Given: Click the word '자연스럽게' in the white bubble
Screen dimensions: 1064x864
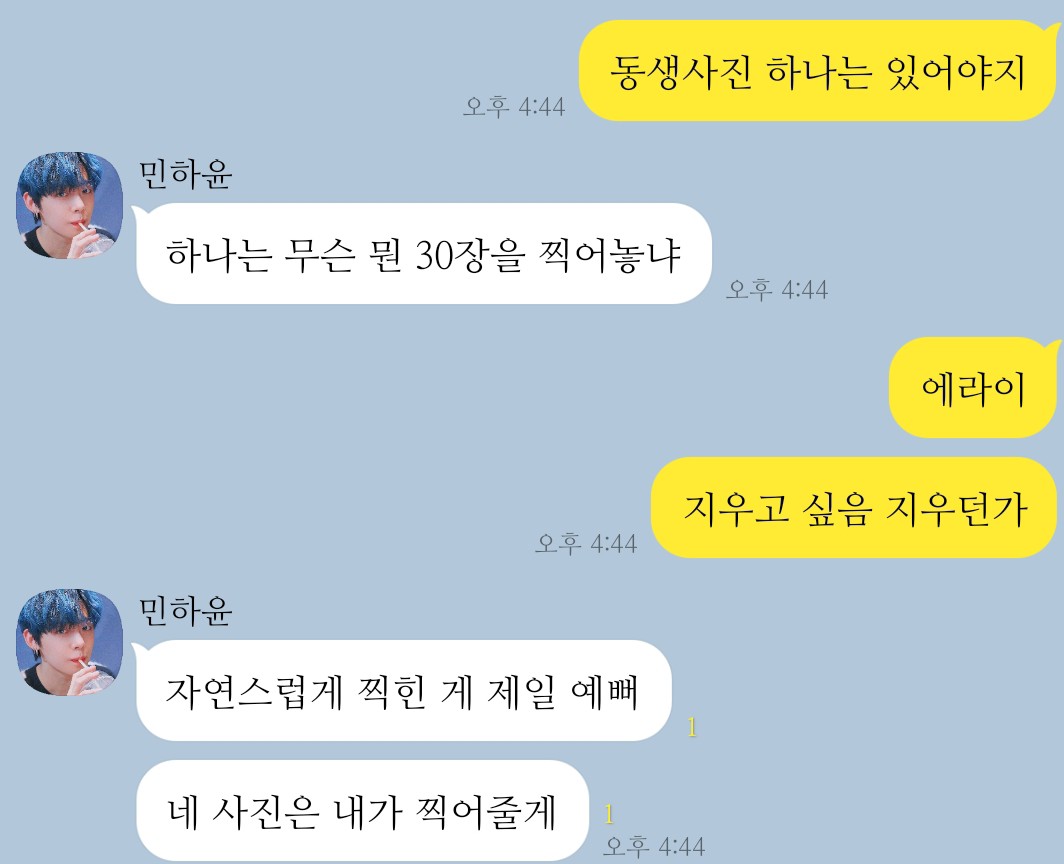Looking at the screenshot, I should pos(254,693).
